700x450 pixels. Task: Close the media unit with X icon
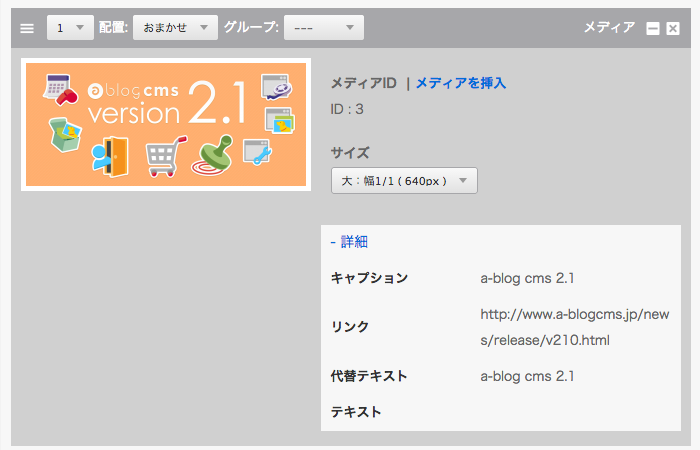pos(673,29)
